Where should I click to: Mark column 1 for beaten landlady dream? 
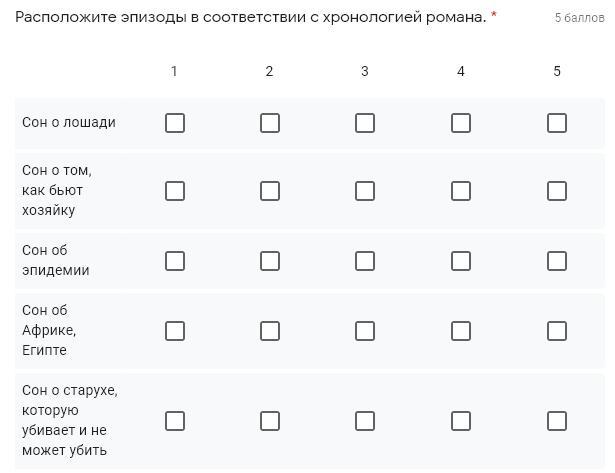click(x=175, y=191)
